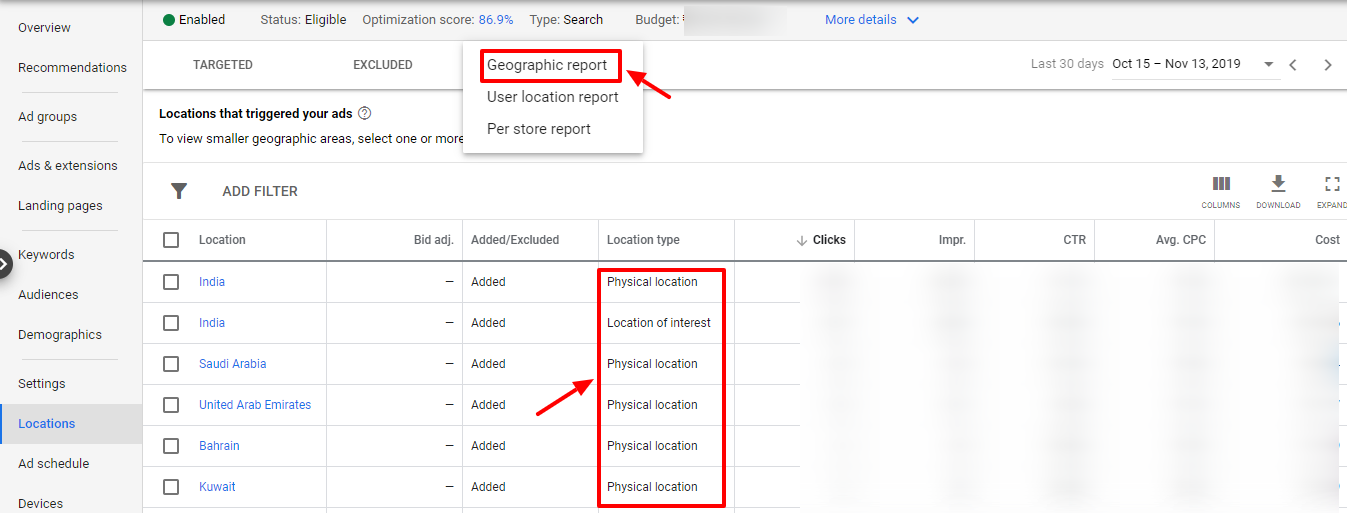Expand the table using the Expand icon
1347x513 pixels.
coord(1331,184)
